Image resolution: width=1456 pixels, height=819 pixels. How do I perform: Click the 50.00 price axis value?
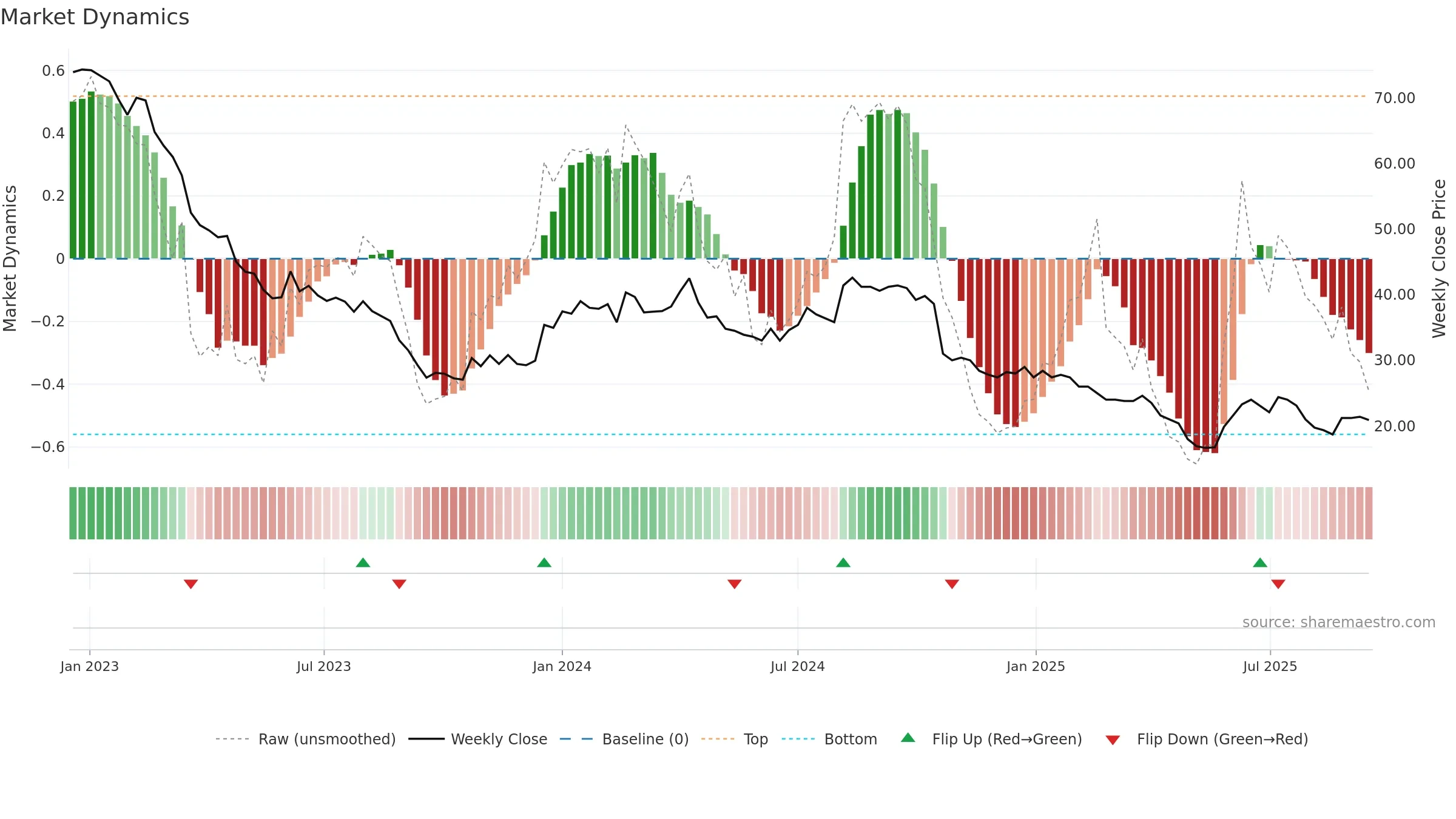(1395, 229)
